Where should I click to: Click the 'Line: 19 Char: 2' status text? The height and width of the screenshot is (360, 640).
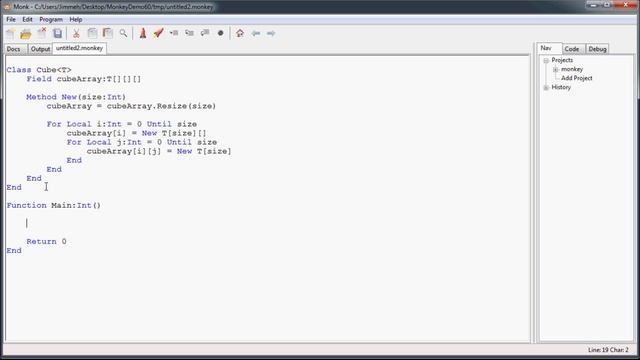tap(608, 350)
